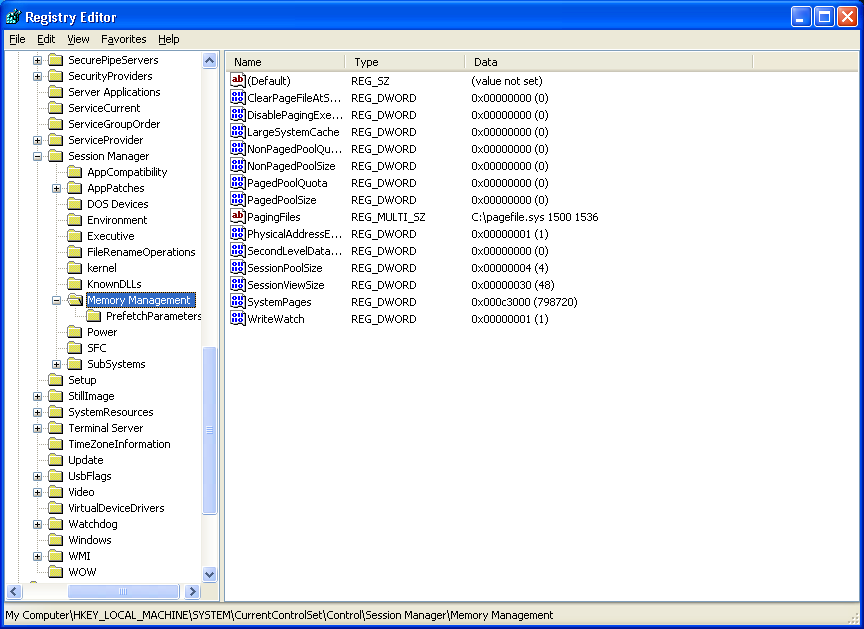The height and width of the screenshot is (629, 864).
Task: Click the PrefetchParameters folder icon
Action: [94, 316]
